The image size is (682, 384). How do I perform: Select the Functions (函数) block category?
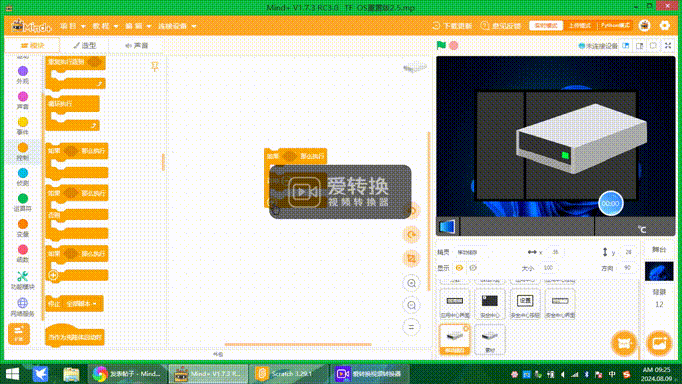tap(23, 254)
